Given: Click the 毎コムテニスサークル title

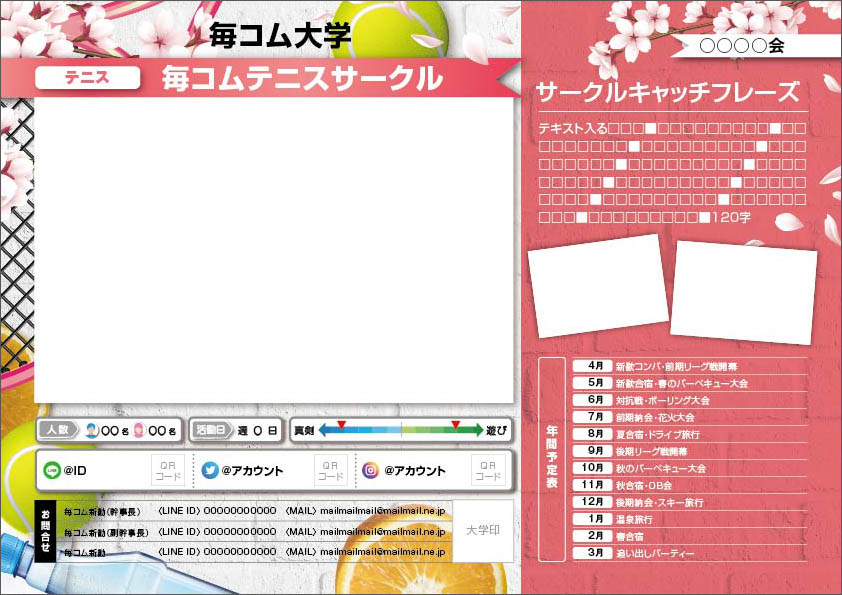Looking at the screenshot, I should click(x=302, y=78).
